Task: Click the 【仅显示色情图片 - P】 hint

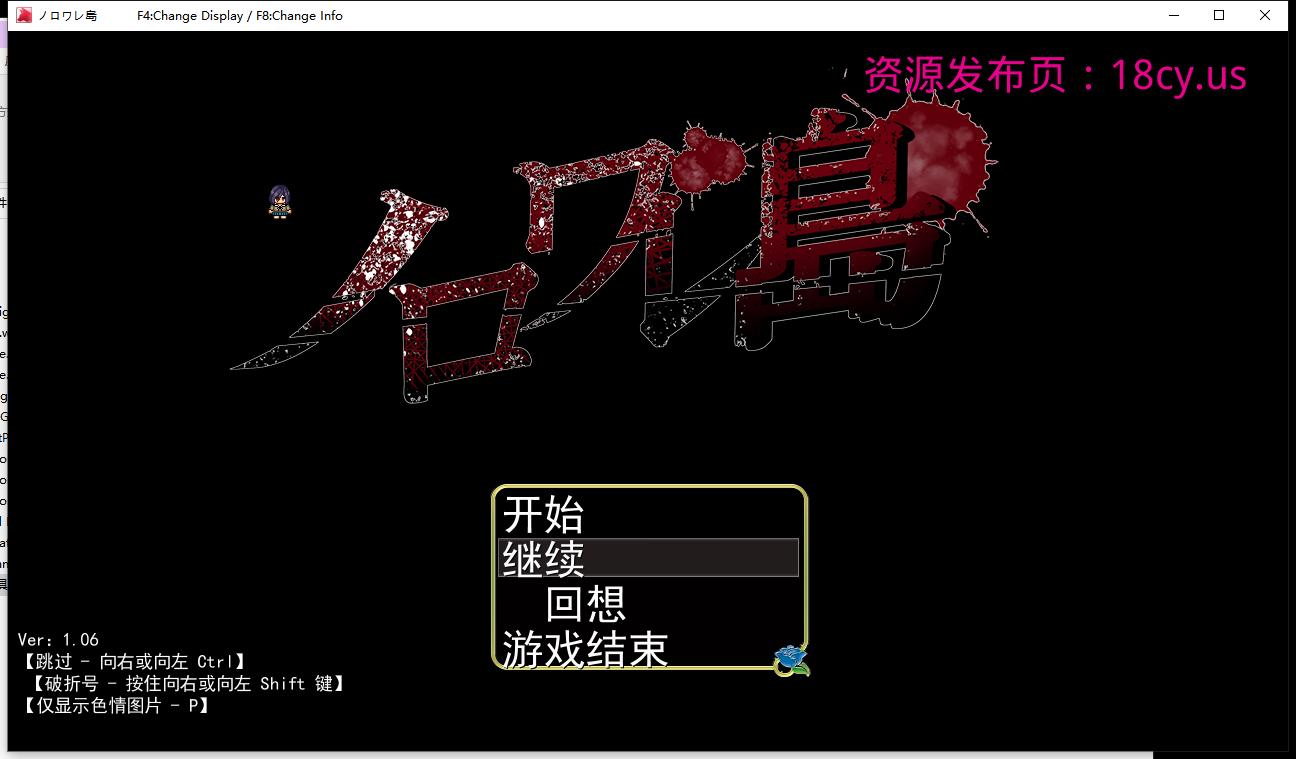Action: tap(115, 706)
